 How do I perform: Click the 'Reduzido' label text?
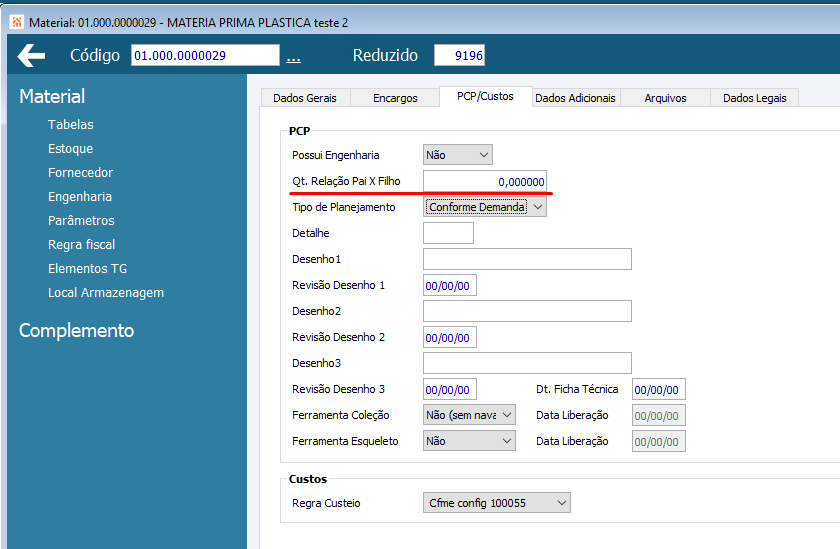click(x=385, y=55)
